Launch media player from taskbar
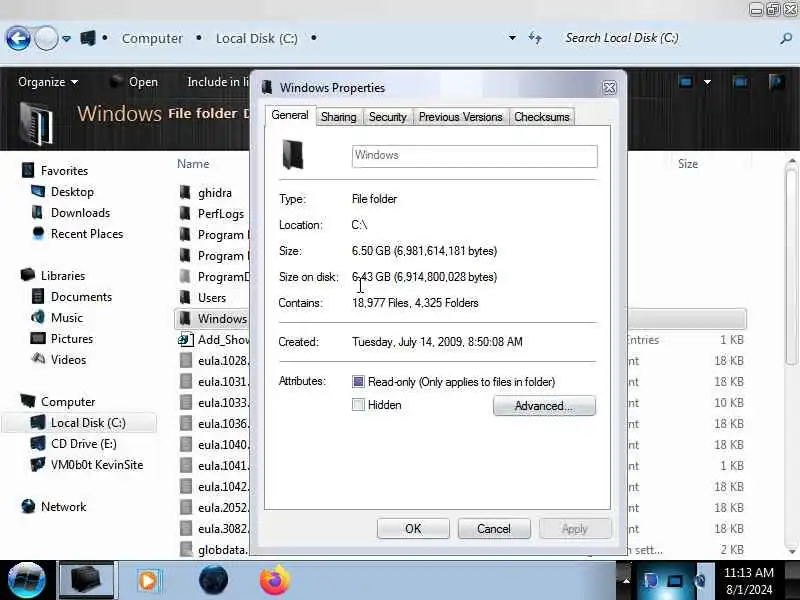The height and width of the screenshot is (600, 800). click(148, 580)
